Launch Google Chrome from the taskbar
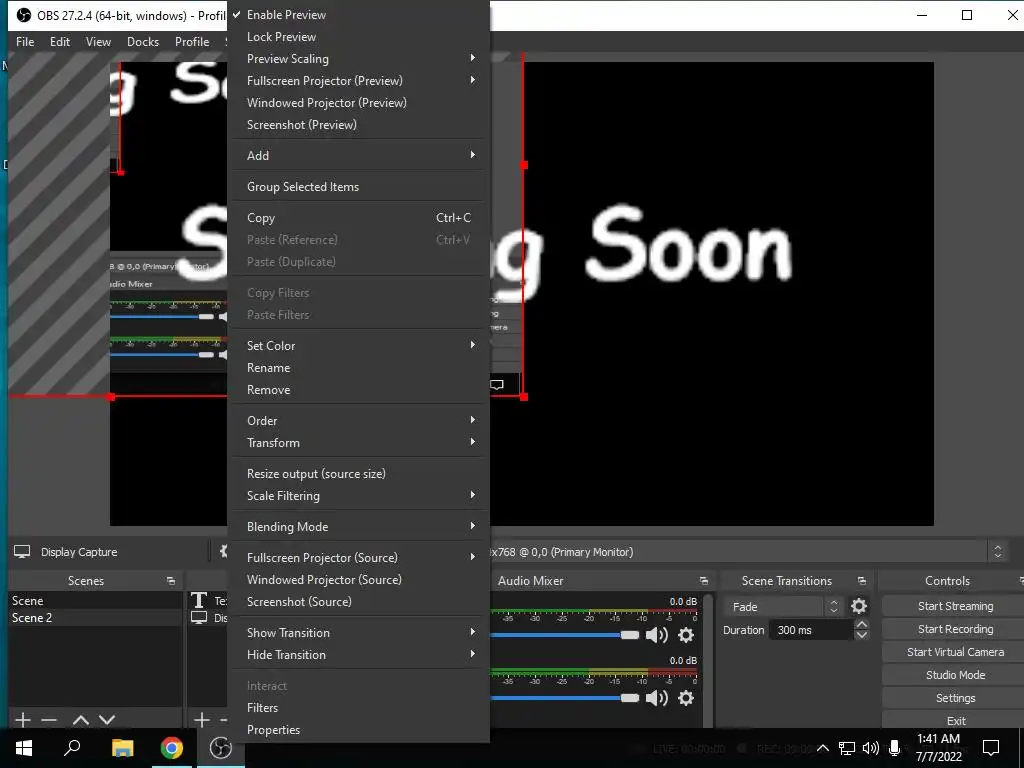1024x768 pixels. [x=172, y=748]
